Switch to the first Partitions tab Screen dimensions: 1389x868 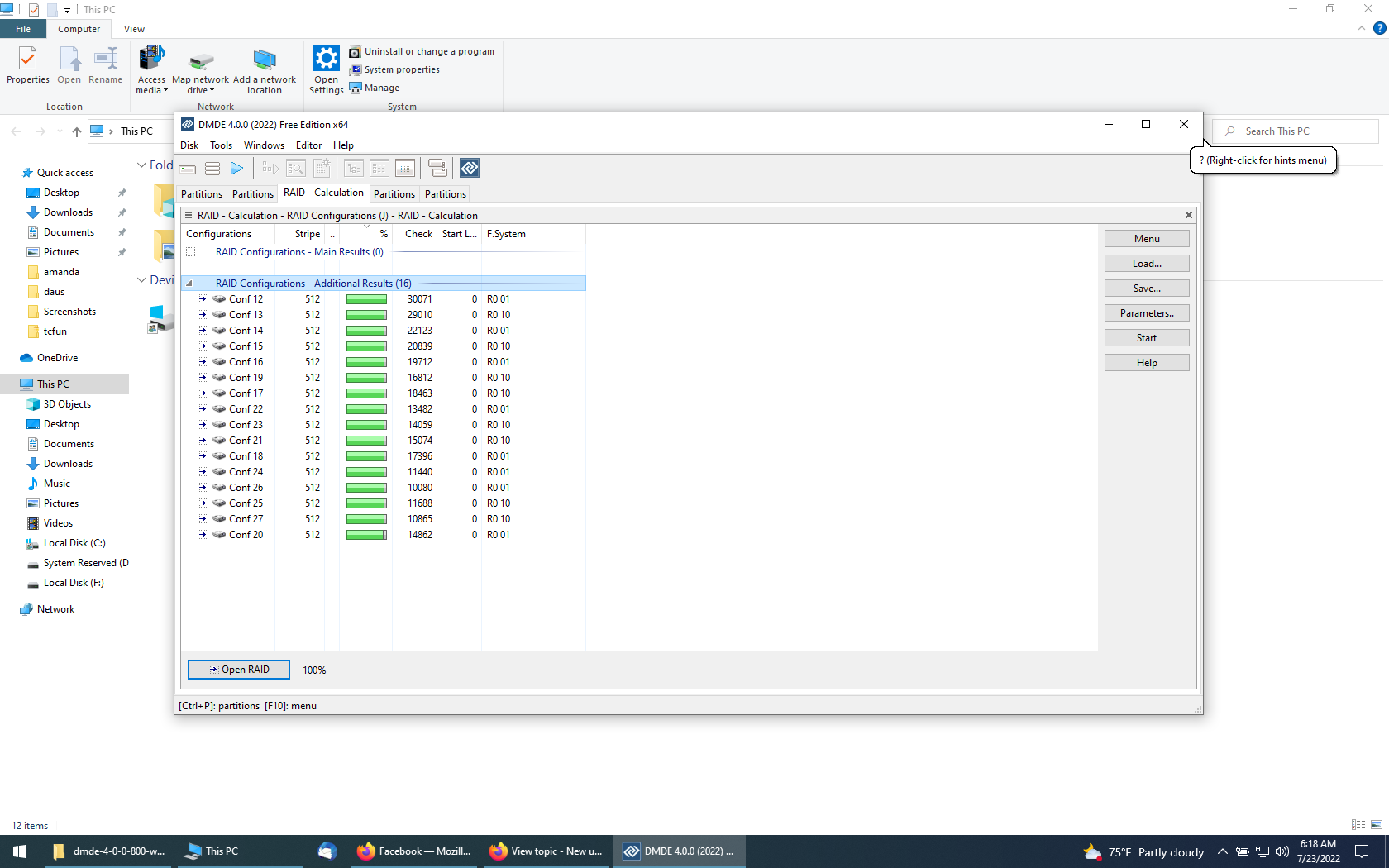[202, 194]
